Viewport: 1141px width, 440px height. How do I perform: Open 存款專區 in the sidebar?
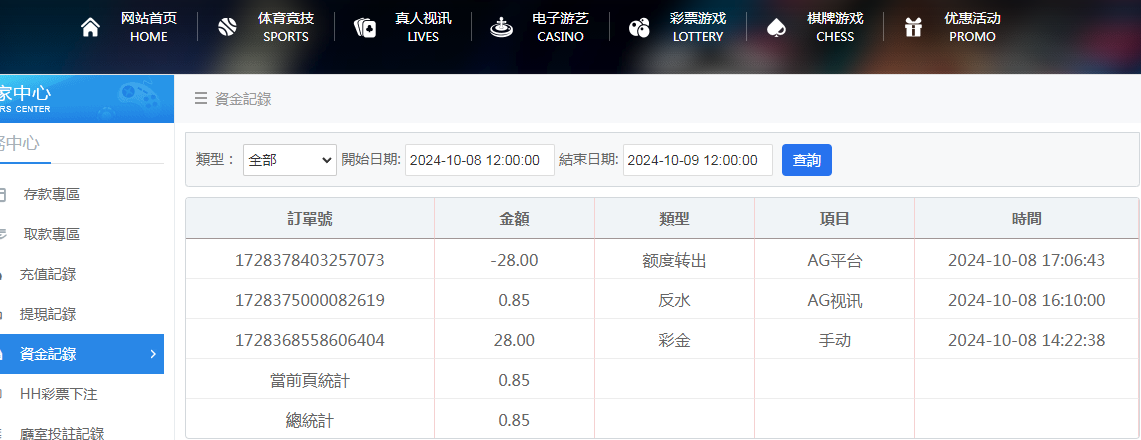[x=52, y=194]
